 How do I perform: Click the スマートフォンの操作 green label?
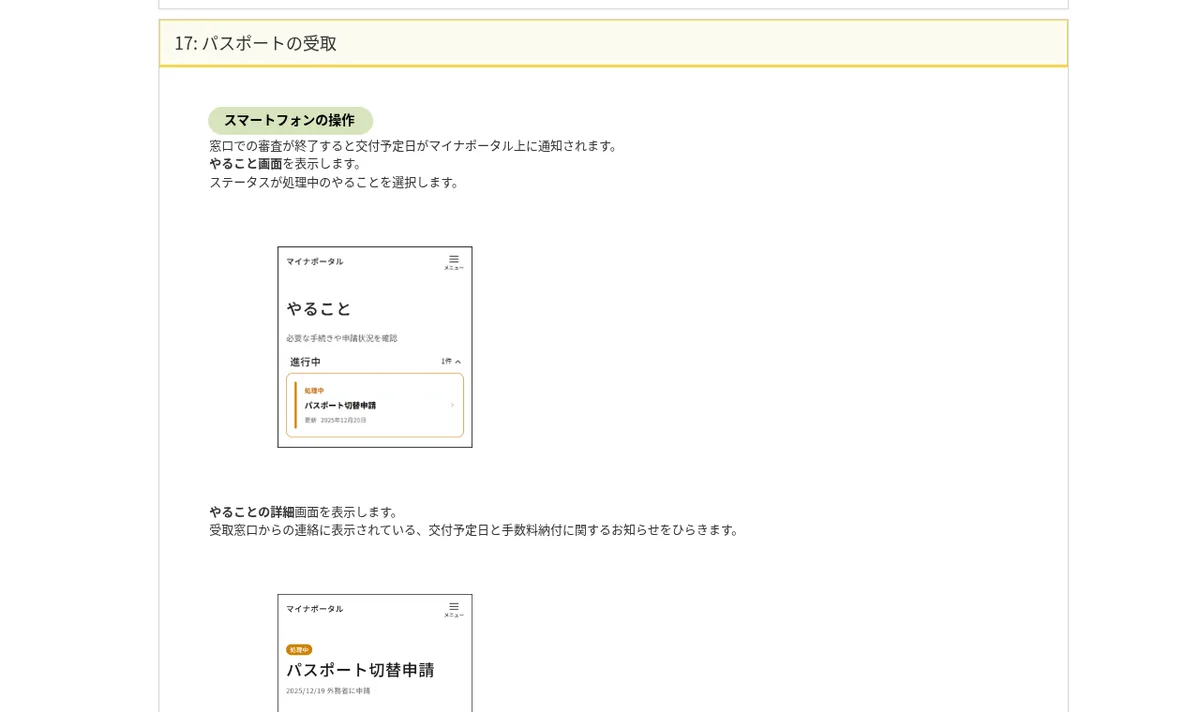click(x=290, y=120)
